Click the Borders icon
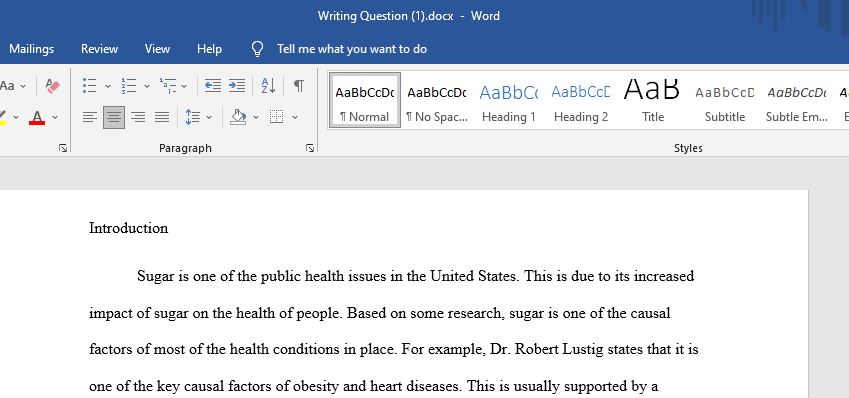The image size is (849, 398). (x=277, y=117)
